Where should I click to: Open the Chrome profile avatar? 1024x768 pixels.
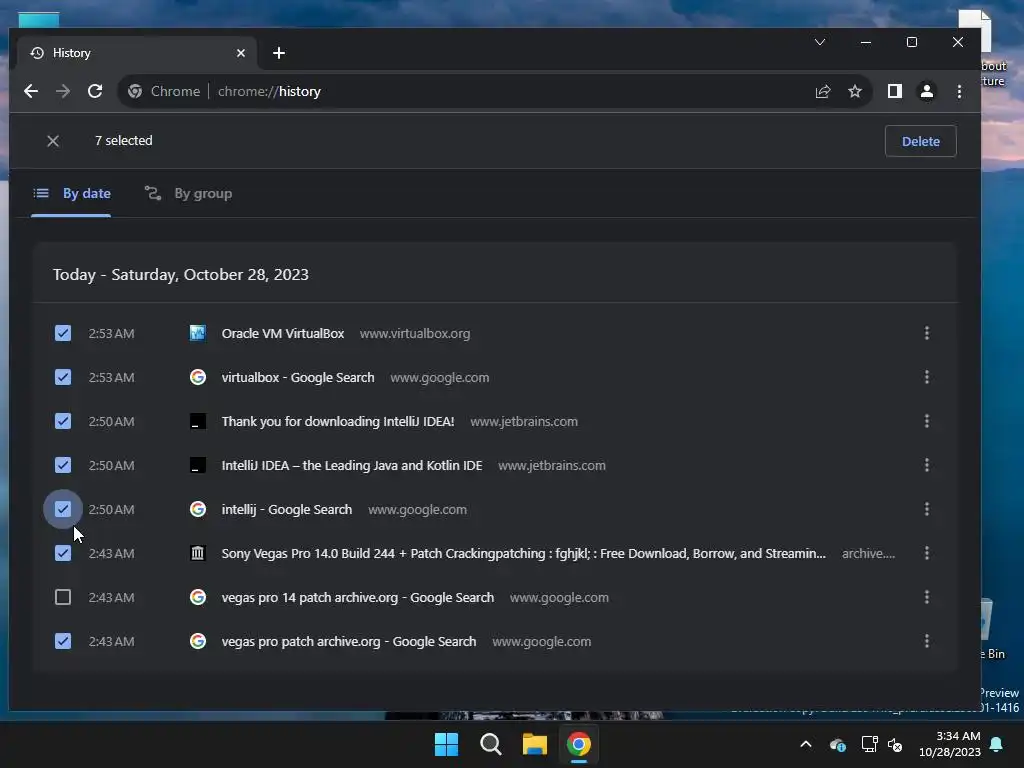pyautogui.click(x=927, y=91)
